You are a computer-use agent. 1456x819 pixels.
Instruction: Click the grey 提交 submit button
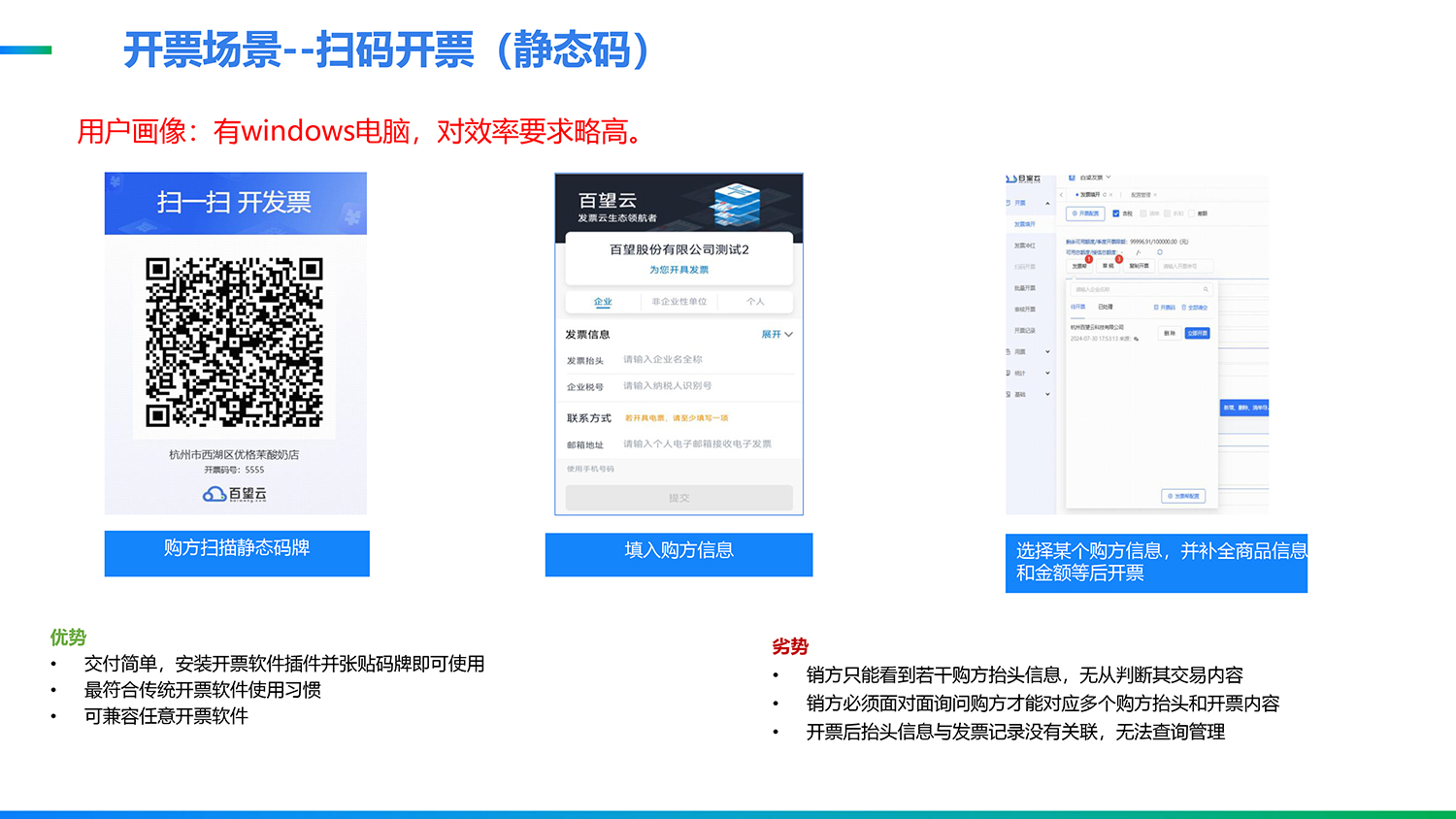[678, 498]
